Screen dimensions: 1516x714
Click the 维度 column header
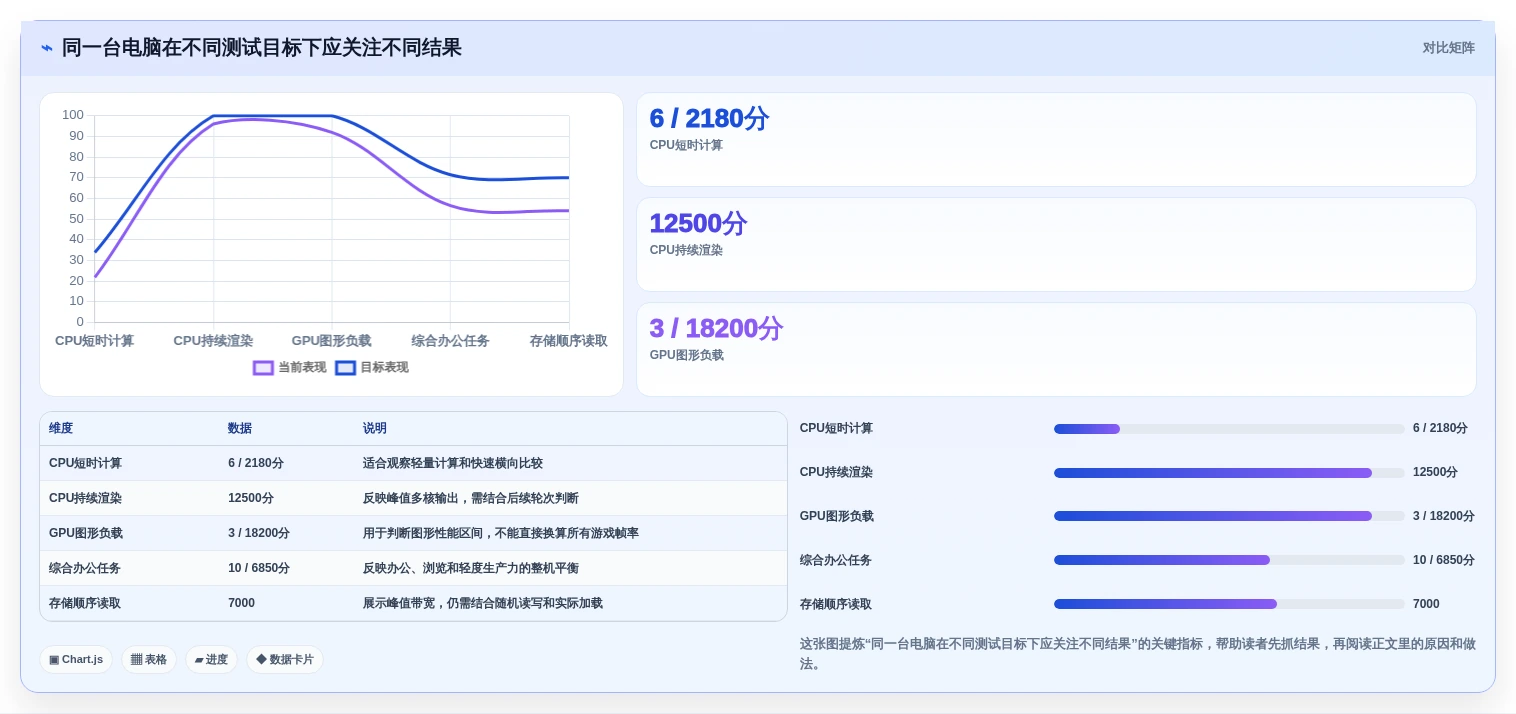pyautogui.click(x=61, y=429)
